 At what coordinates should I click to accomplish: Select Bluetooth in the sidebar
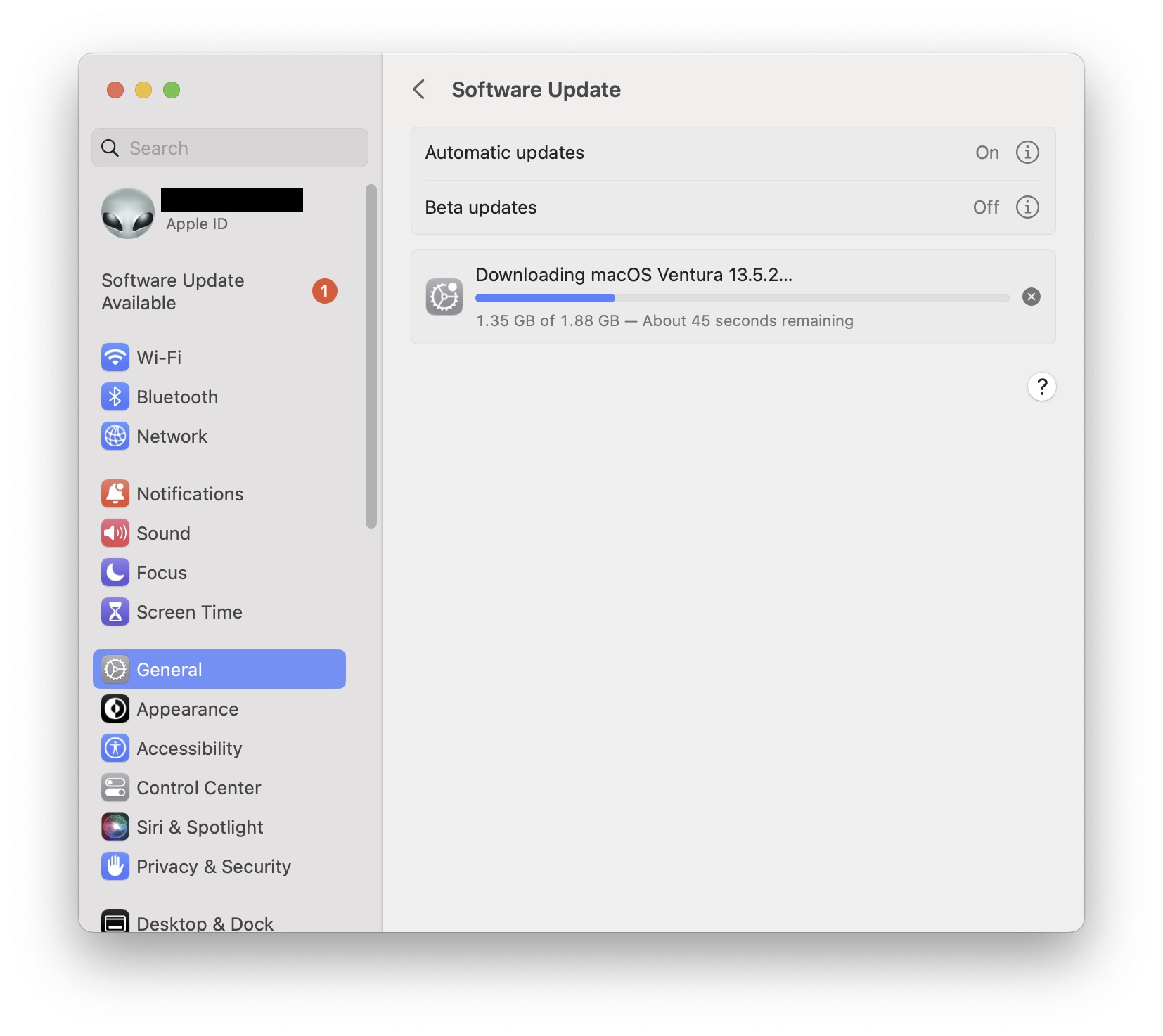coord(219,396)
